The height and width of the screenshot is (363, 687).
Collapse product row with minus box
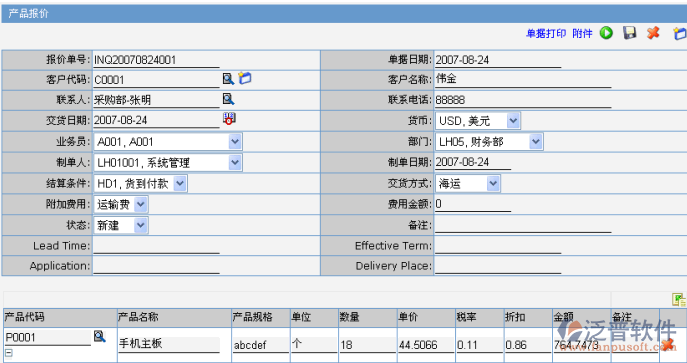[x=8, y=352]
